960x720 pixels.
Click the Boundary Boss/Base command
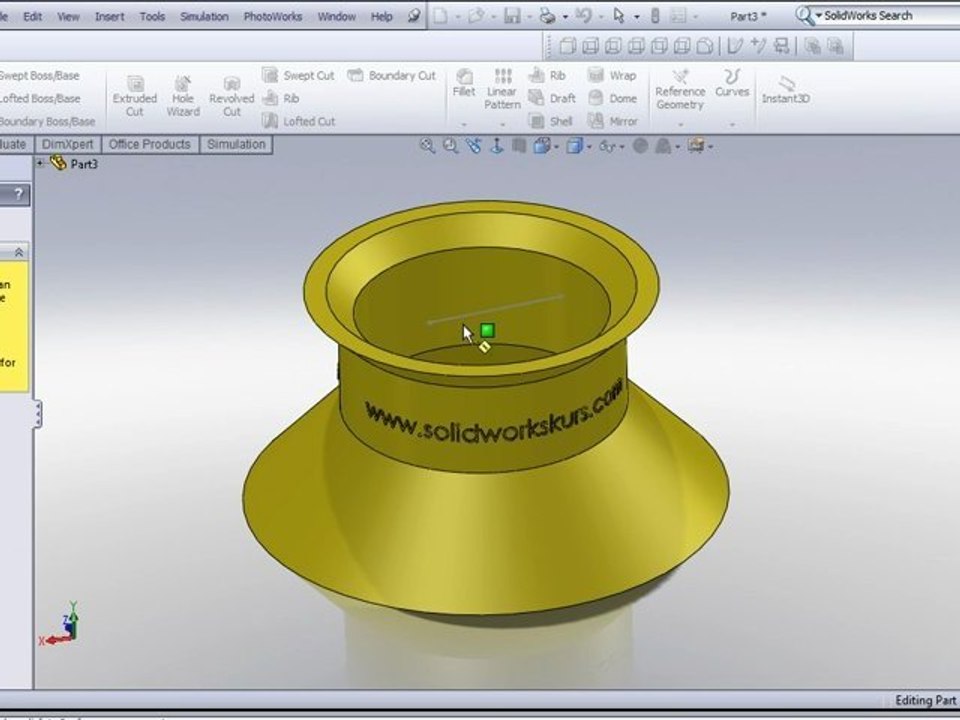pyautogui.click(x=48, y=121)
